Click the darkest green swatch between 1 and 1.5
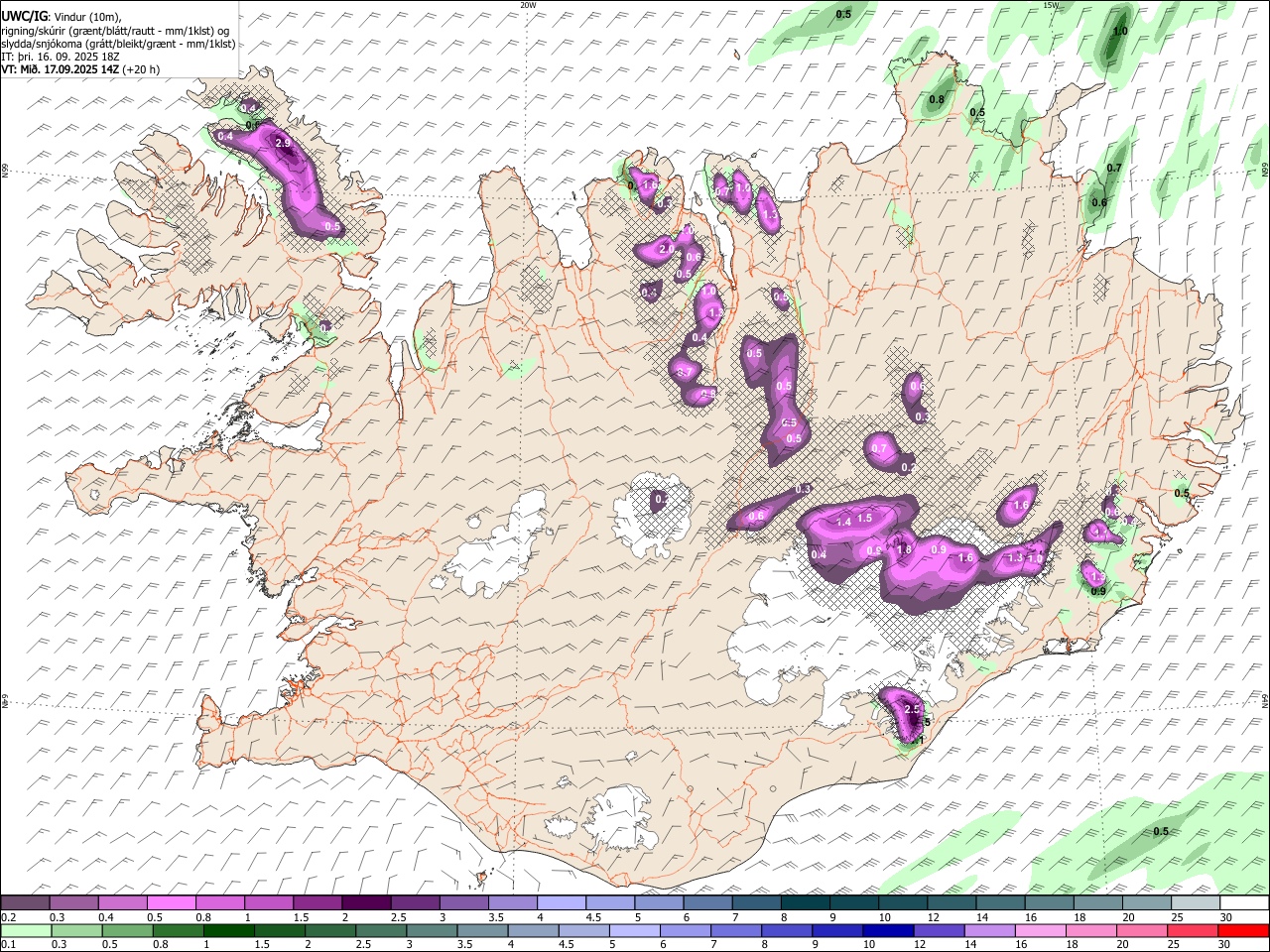1270x952 pixels. [x=228, y=930]
